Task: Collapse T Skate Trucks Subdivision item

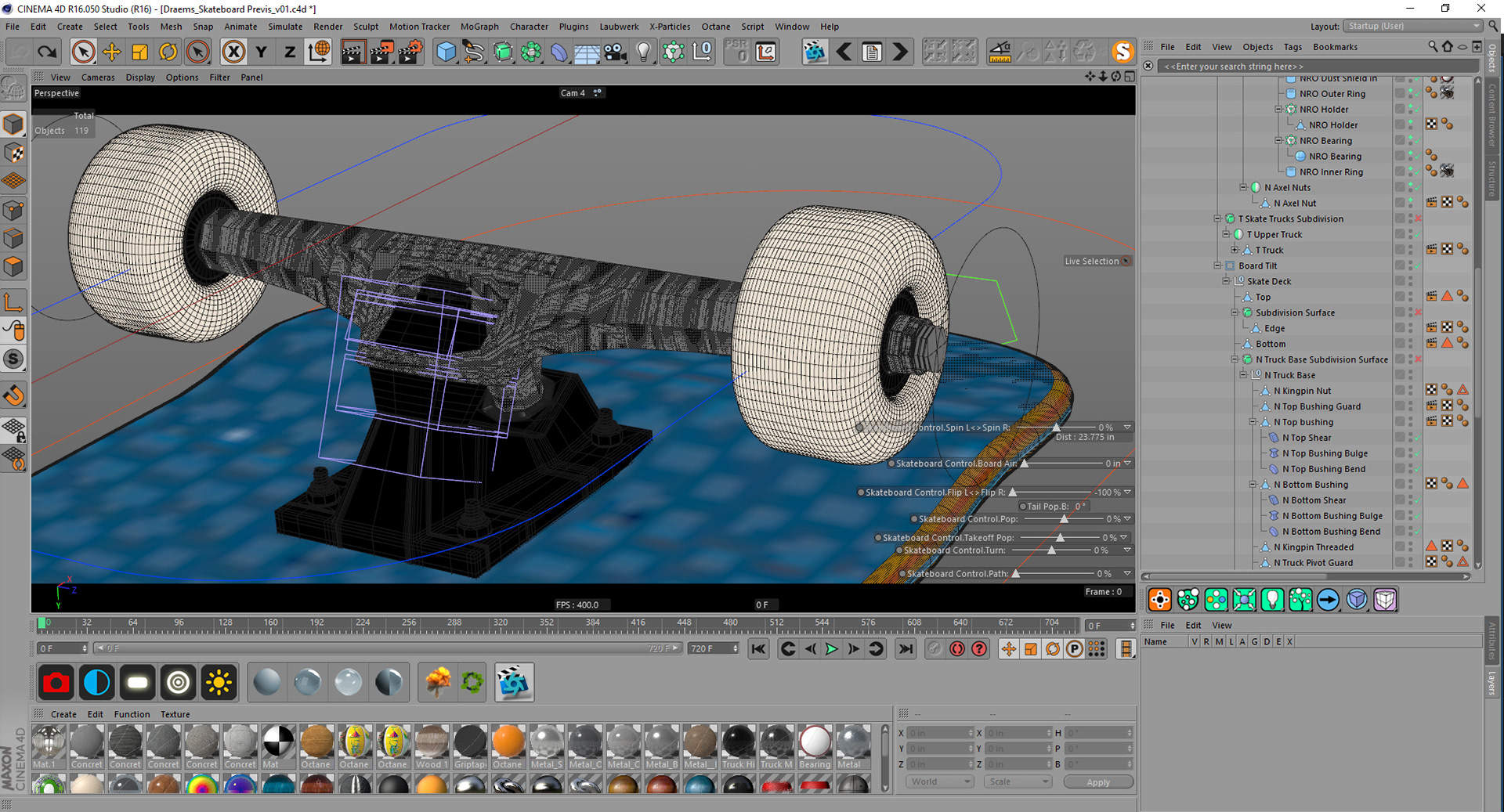Action: (x=1218, y=218)
